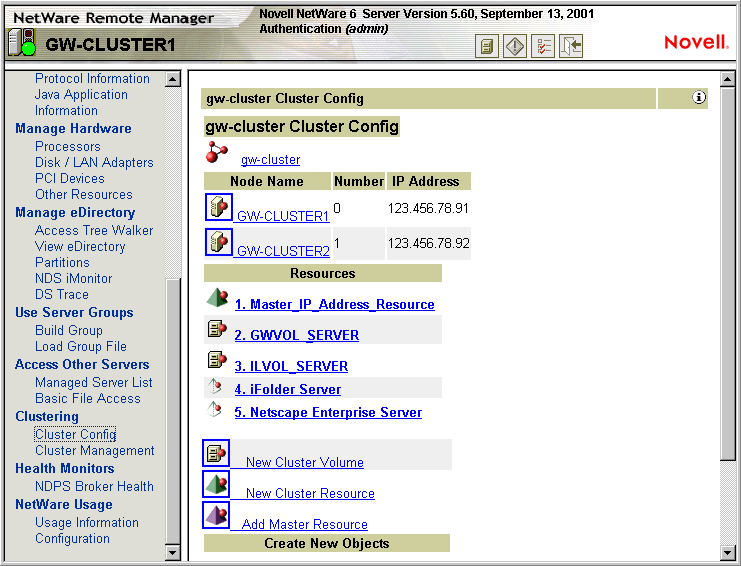Viewport: 741px width, 566px height.
Task: Open Cluster Management in sidebar
Action: pos(95,451)
